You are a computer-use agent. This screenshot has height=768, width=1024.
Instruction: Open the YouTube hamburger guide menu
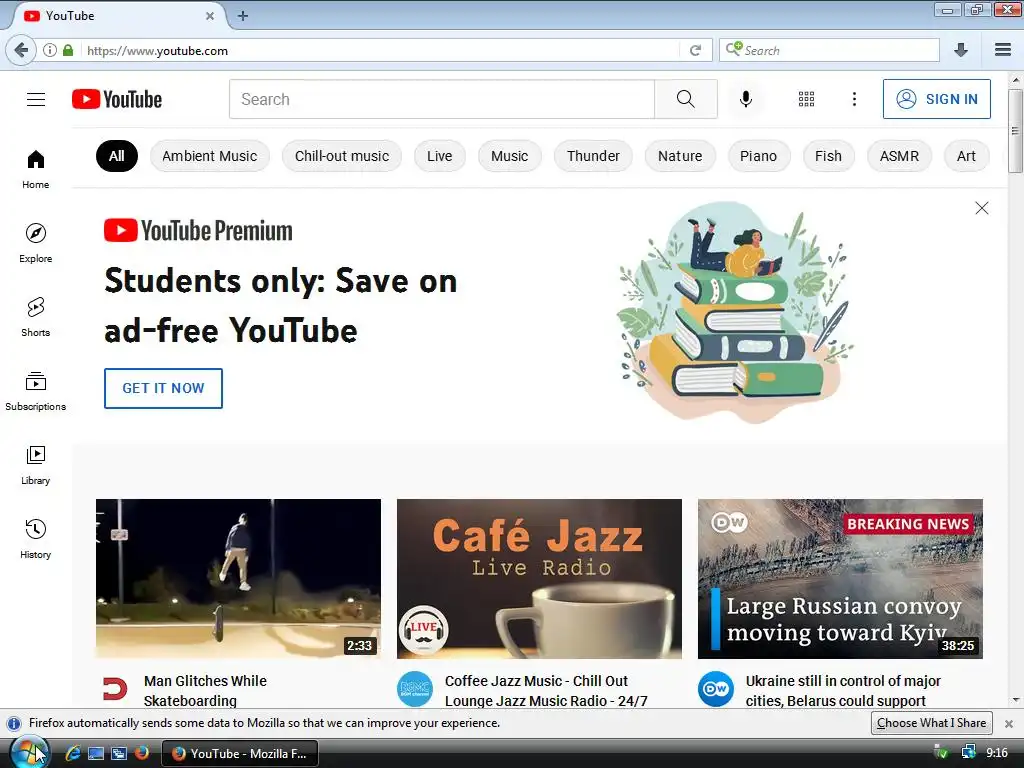[x=36, y=99]
